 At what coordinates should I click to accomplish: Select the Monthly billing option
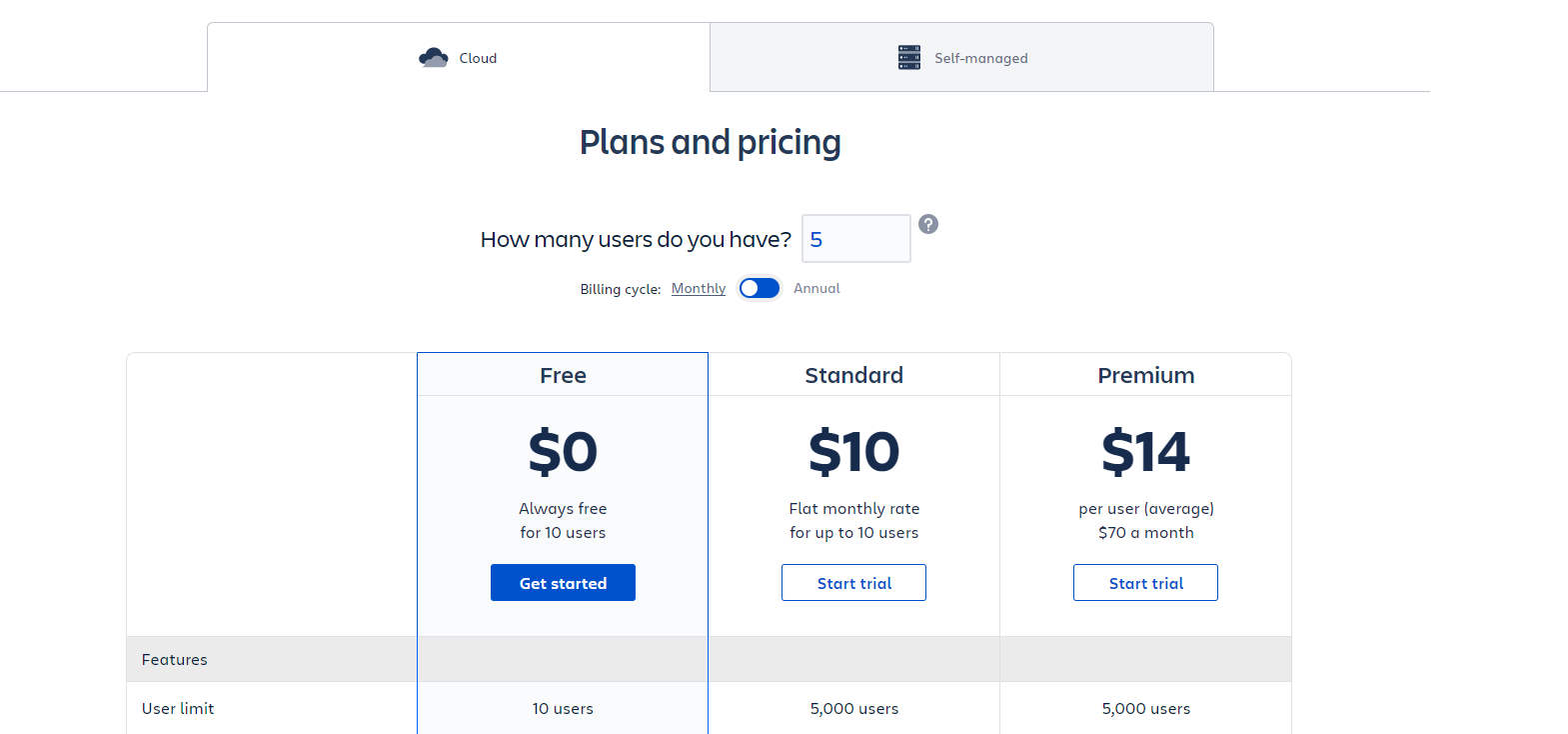coord(699,288)
